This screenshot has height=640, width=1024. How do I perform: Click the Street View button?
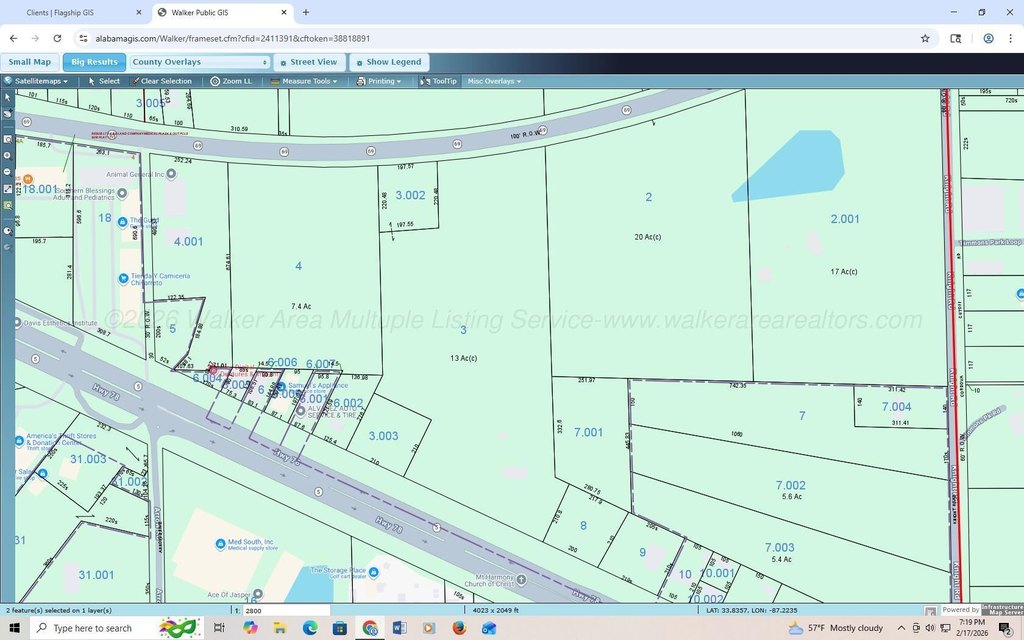tap(309, 62)
